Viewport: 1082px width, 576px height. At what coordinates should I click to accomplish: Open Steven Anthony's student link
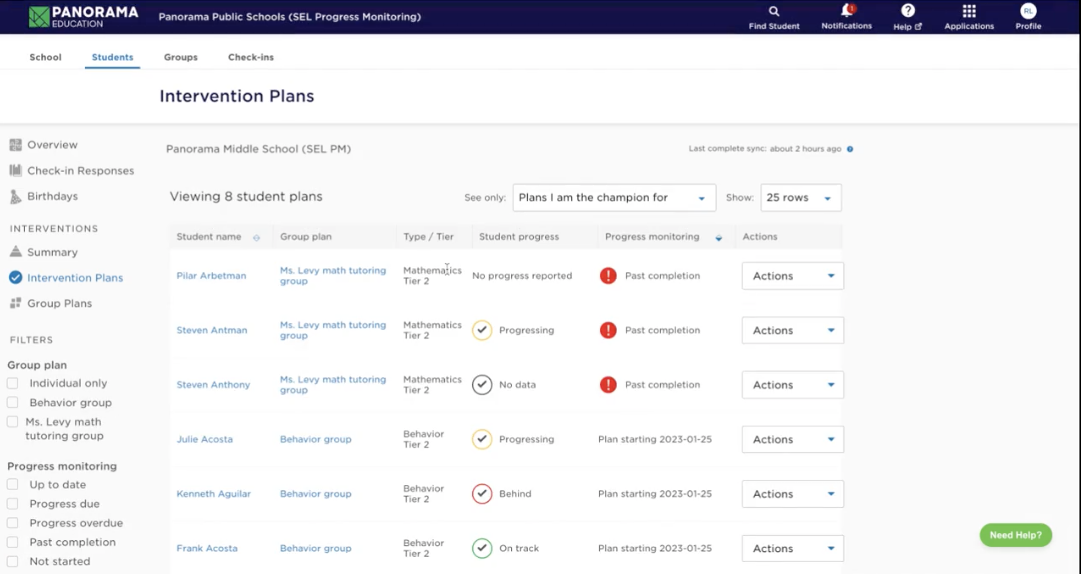pos(213,385)
